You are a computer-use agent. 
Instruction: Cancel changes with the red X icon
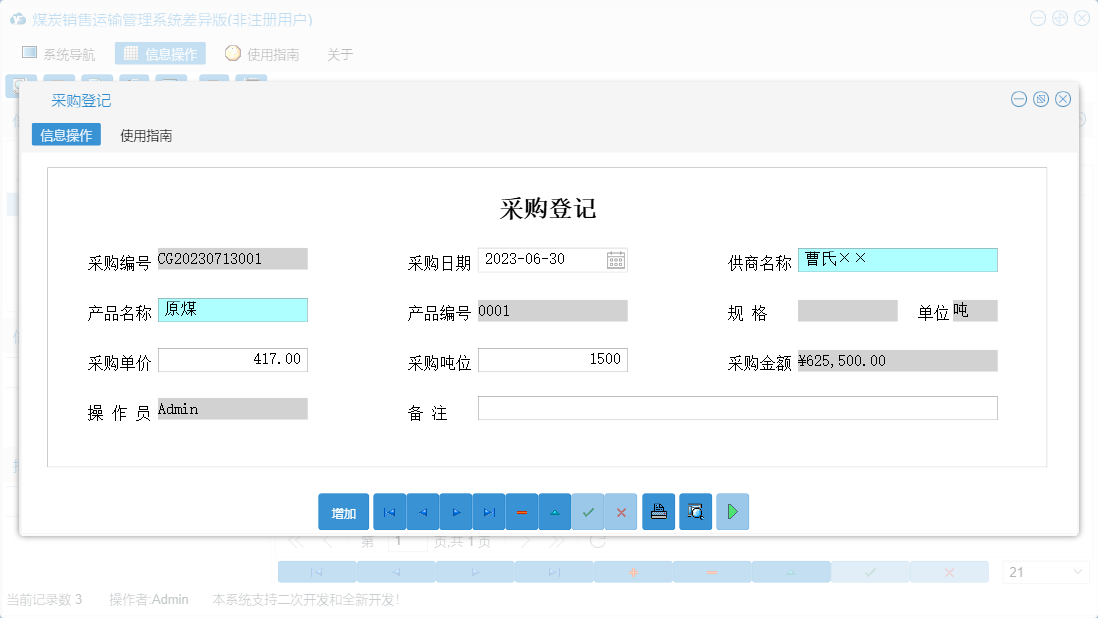(x=621, y=511)
